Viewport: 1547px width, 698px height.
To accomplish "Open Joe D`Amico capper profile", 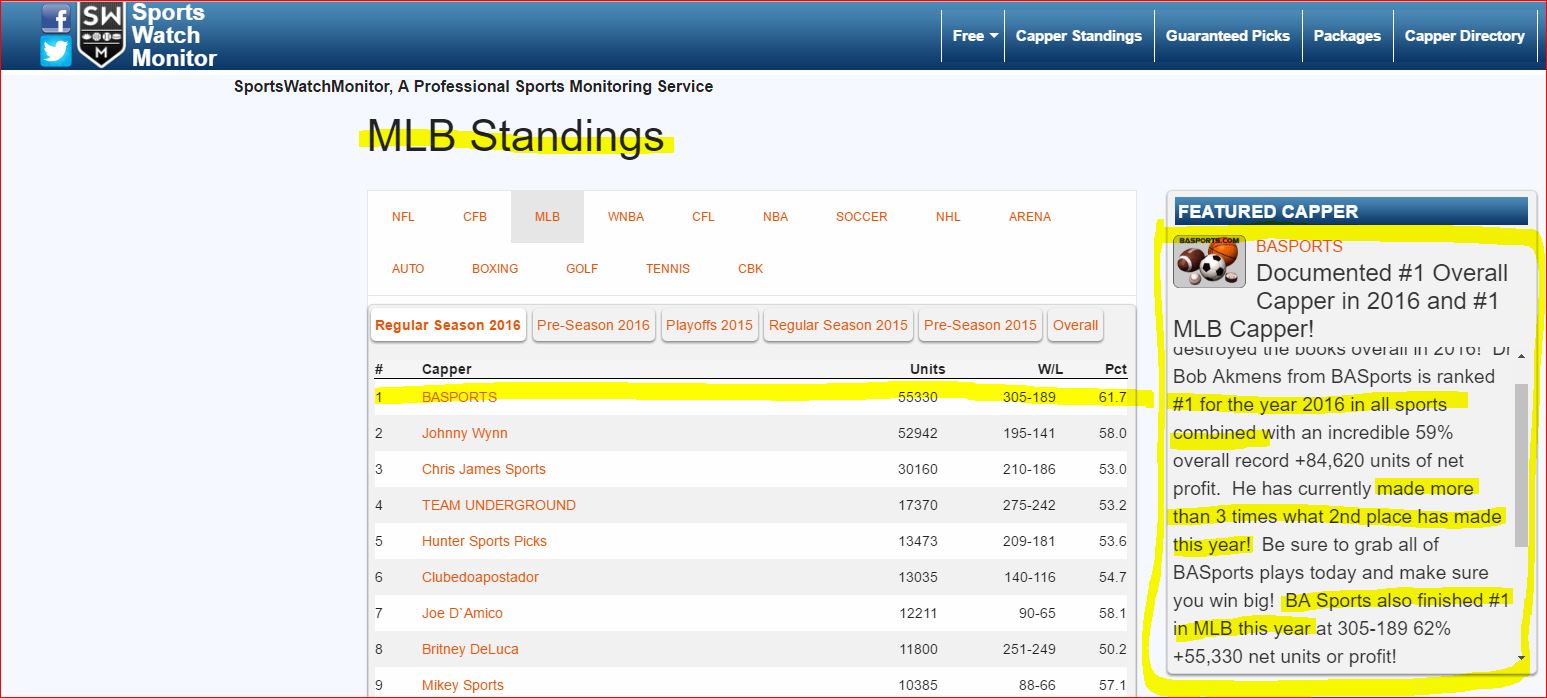I will click(462, 613).
